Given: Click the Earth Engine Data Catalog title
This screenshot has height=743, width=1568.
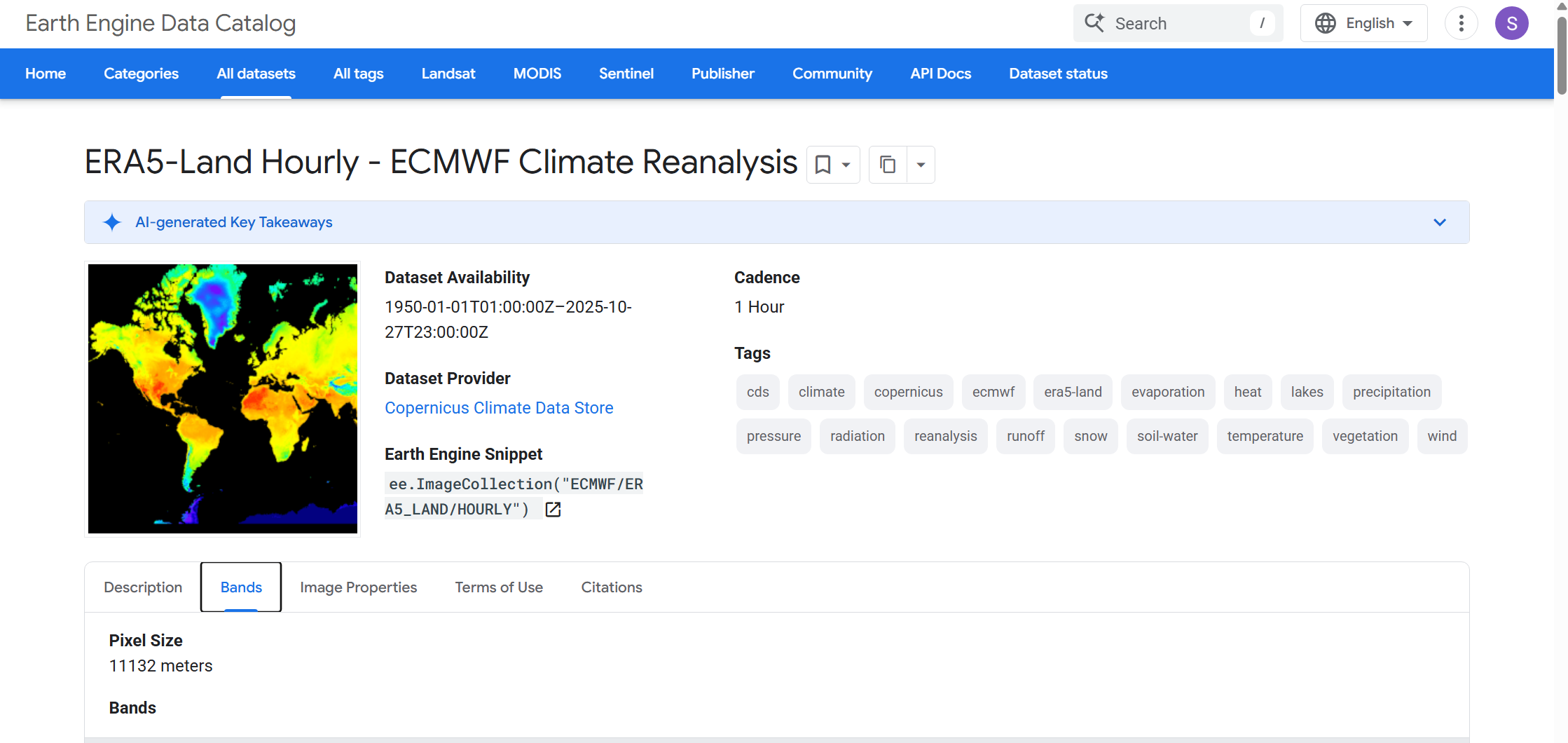Looking at the screenshot, I should pyautogui.click(x=160, y=23).
